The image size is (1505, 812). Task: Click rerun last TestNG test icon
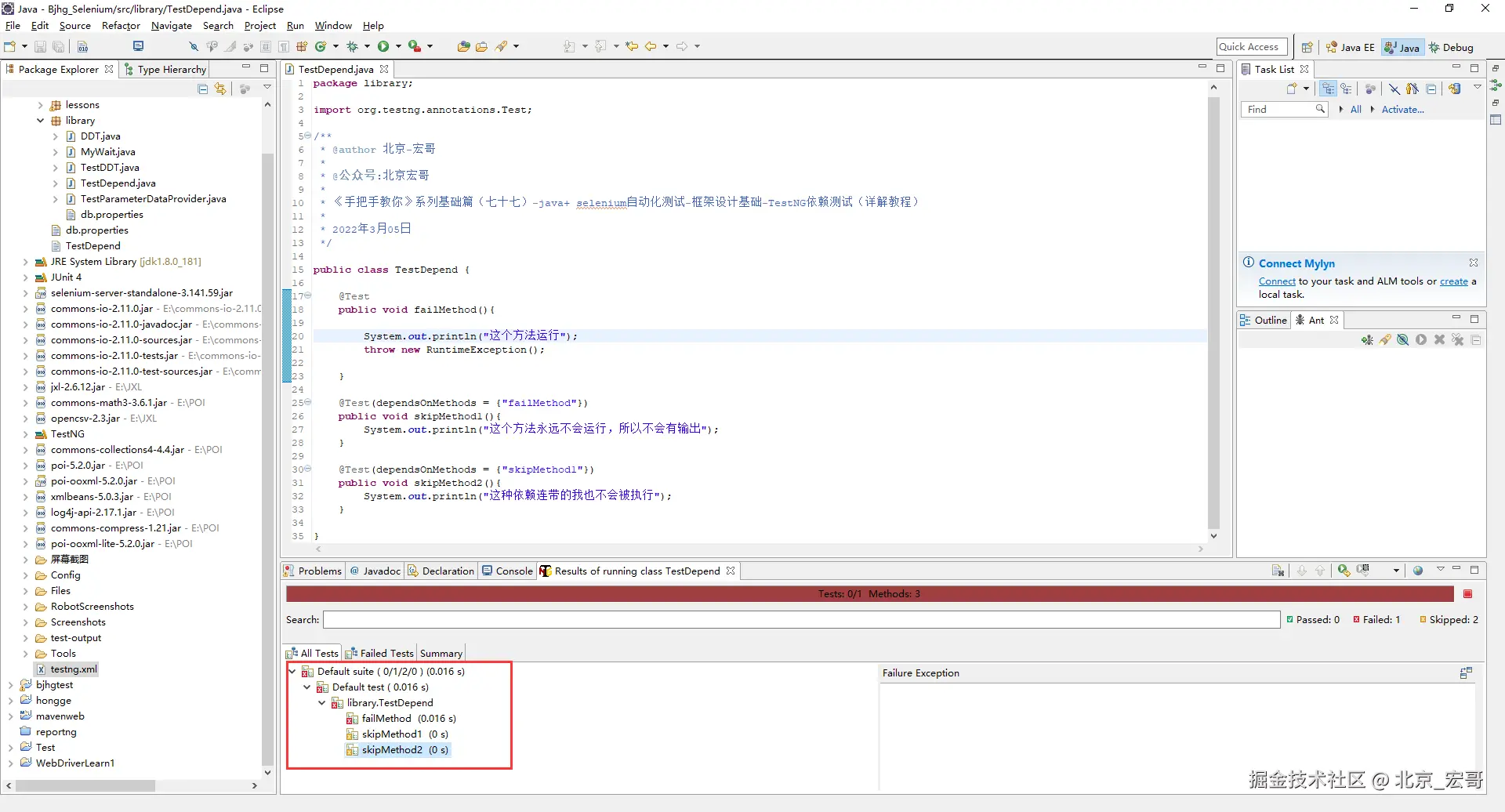[x=1344, y=571]
